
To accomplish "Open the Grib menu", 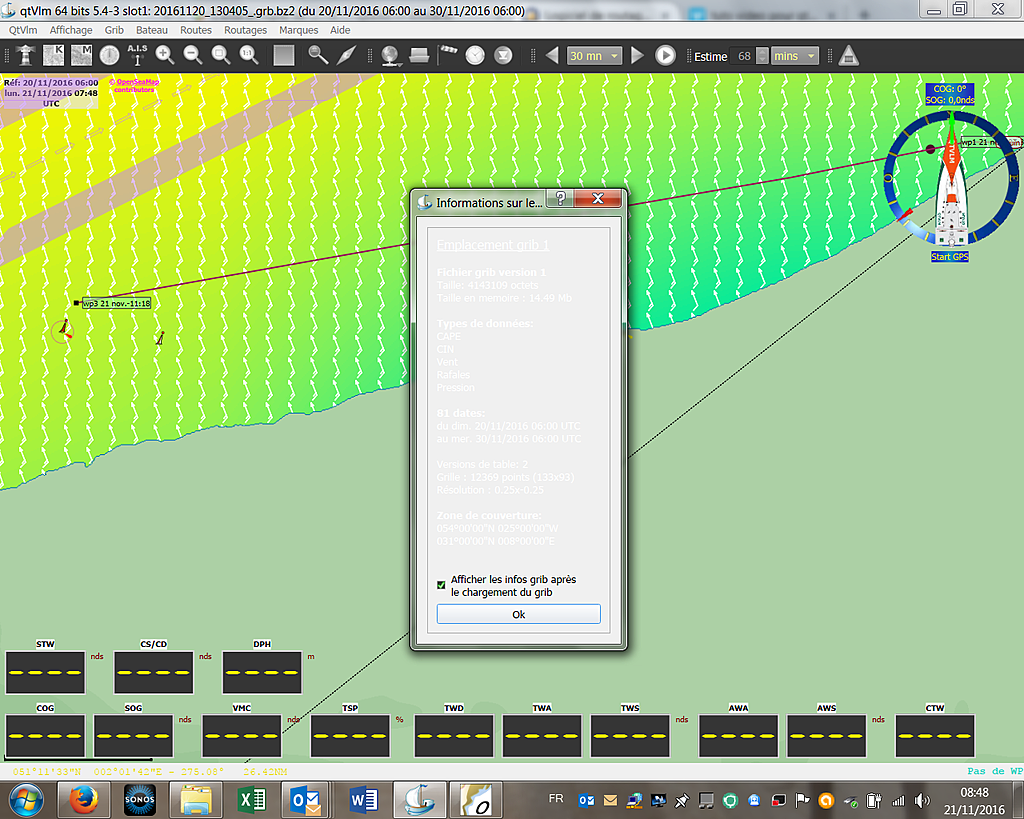I will 114,30.
